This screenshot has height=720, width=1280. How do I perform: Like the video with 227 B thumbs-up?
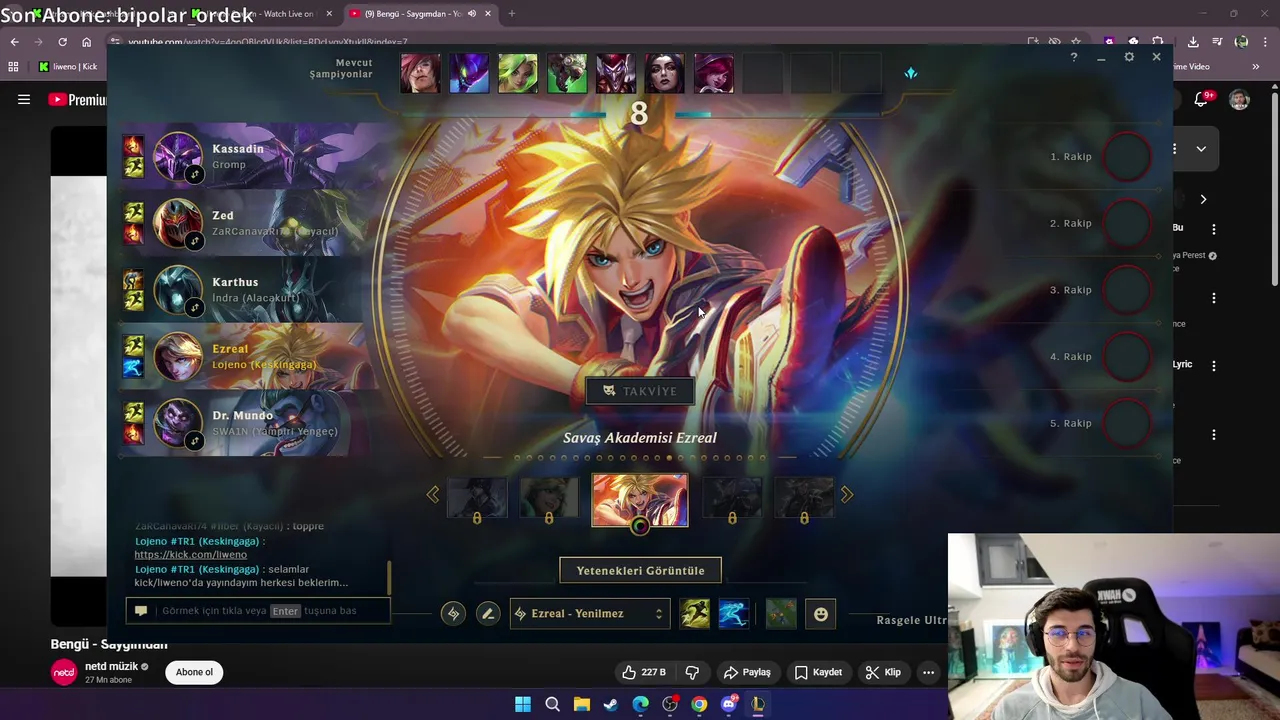tap(643, 673)
